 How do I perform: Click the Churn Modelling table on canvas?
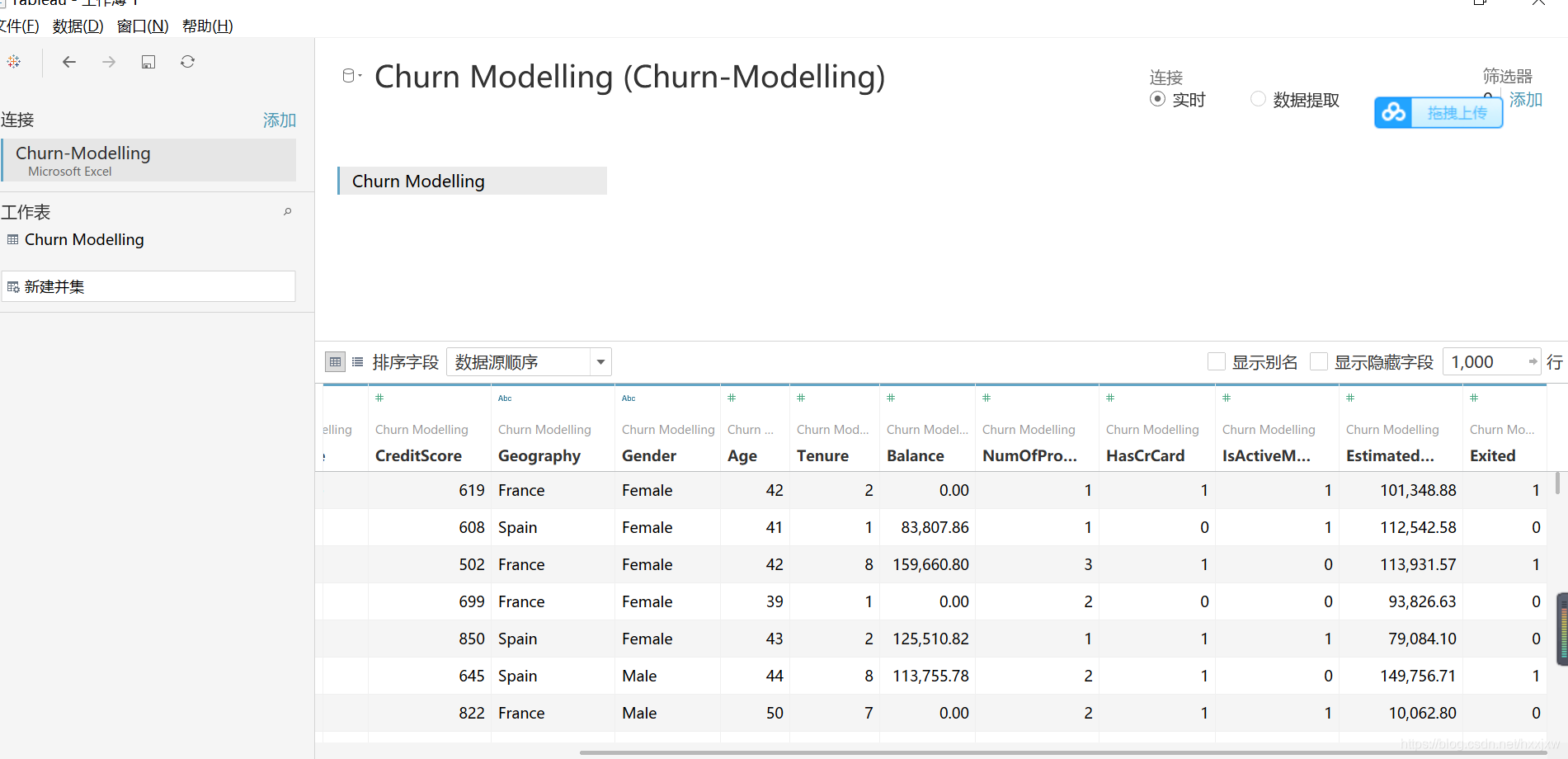click(x=472, y=181)
